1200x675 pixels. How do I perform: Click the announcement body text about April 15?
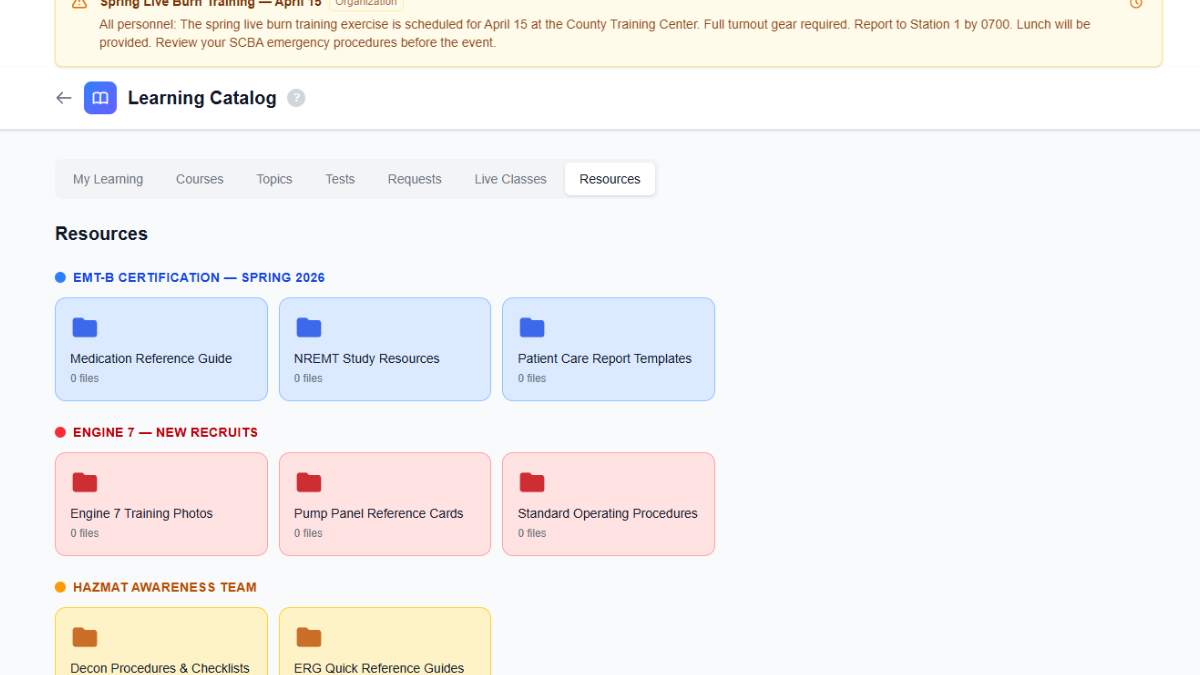[595, 33]
